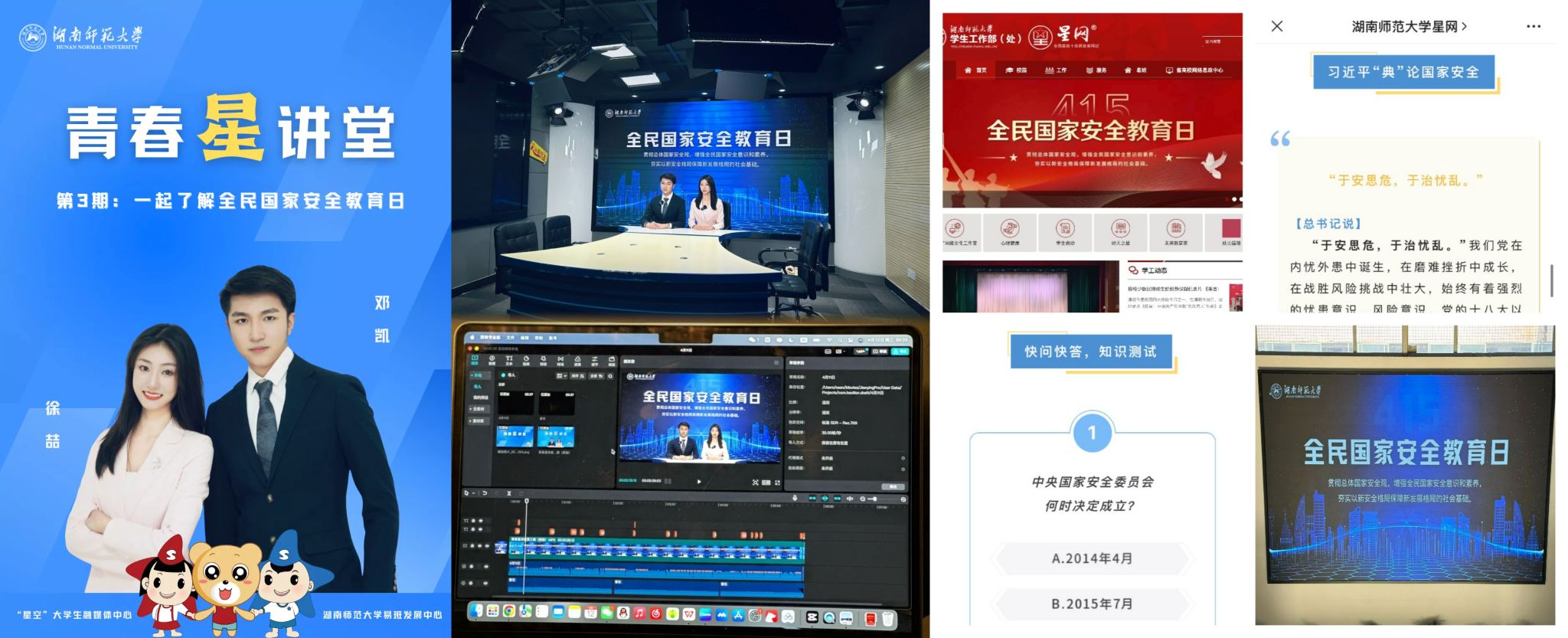This screenshot has width=1568, height=638.
Task: Open the 工作 navigation menu item
Action: [1055, 70]
